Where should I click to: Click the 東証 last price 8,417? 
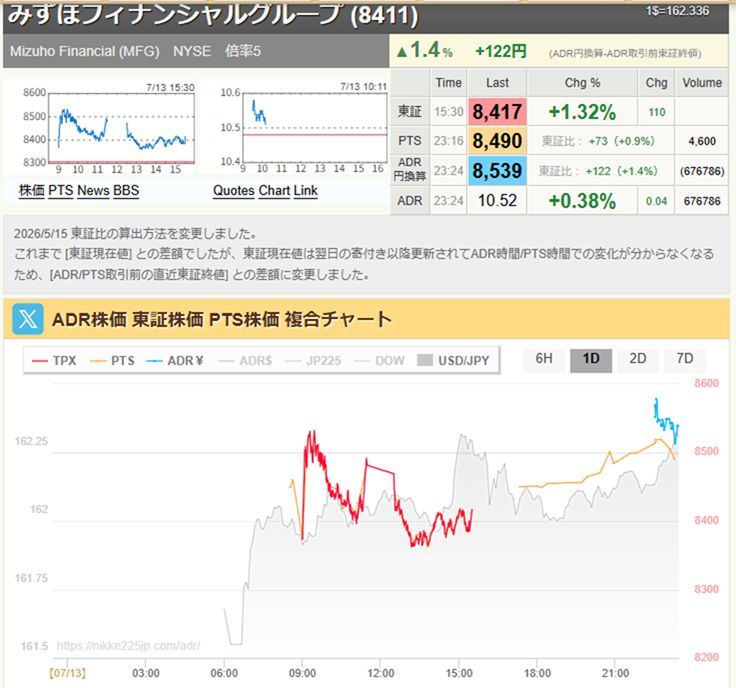pyautogui.click(x=497, y=112)
